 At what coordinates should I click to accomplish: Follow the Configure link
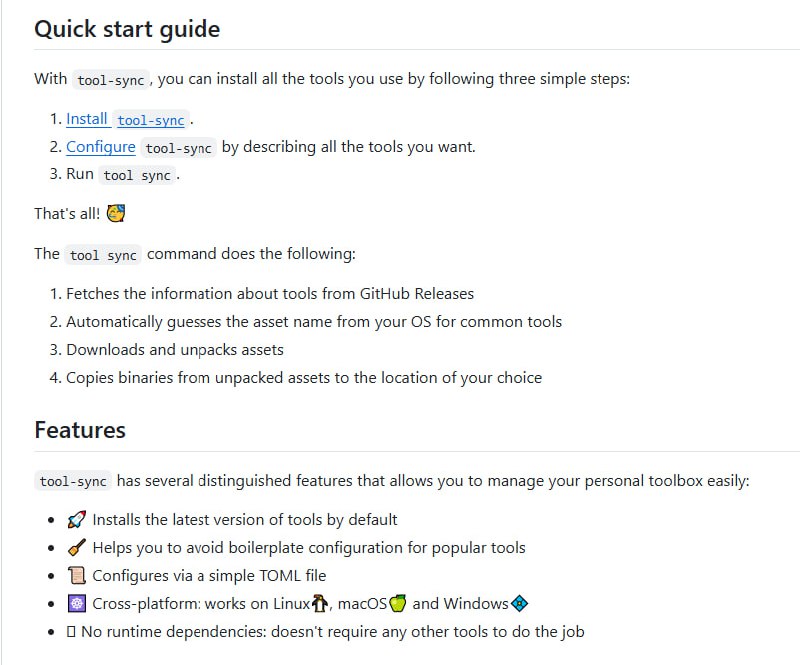pyautogui.click(x=100, y=147)
